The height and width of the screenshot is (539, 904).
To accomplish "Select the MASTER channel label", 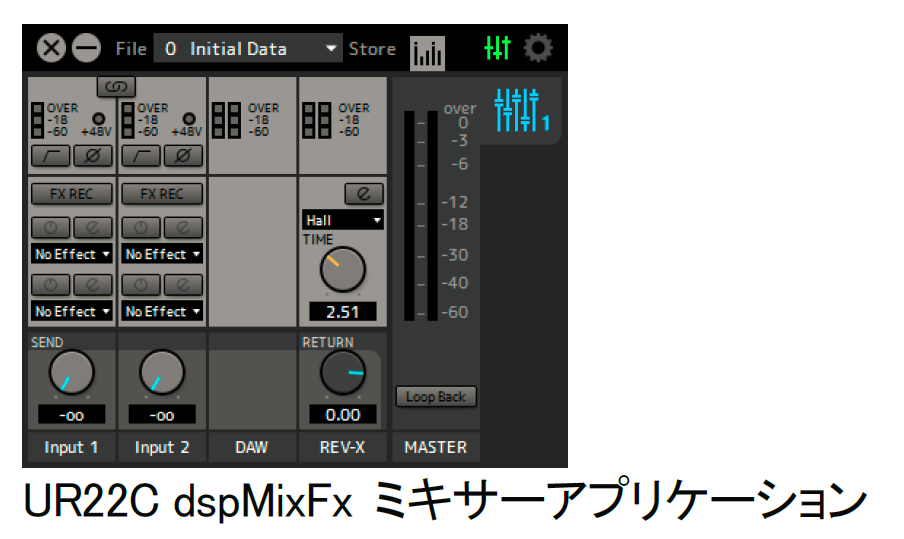I will (436, 447).
